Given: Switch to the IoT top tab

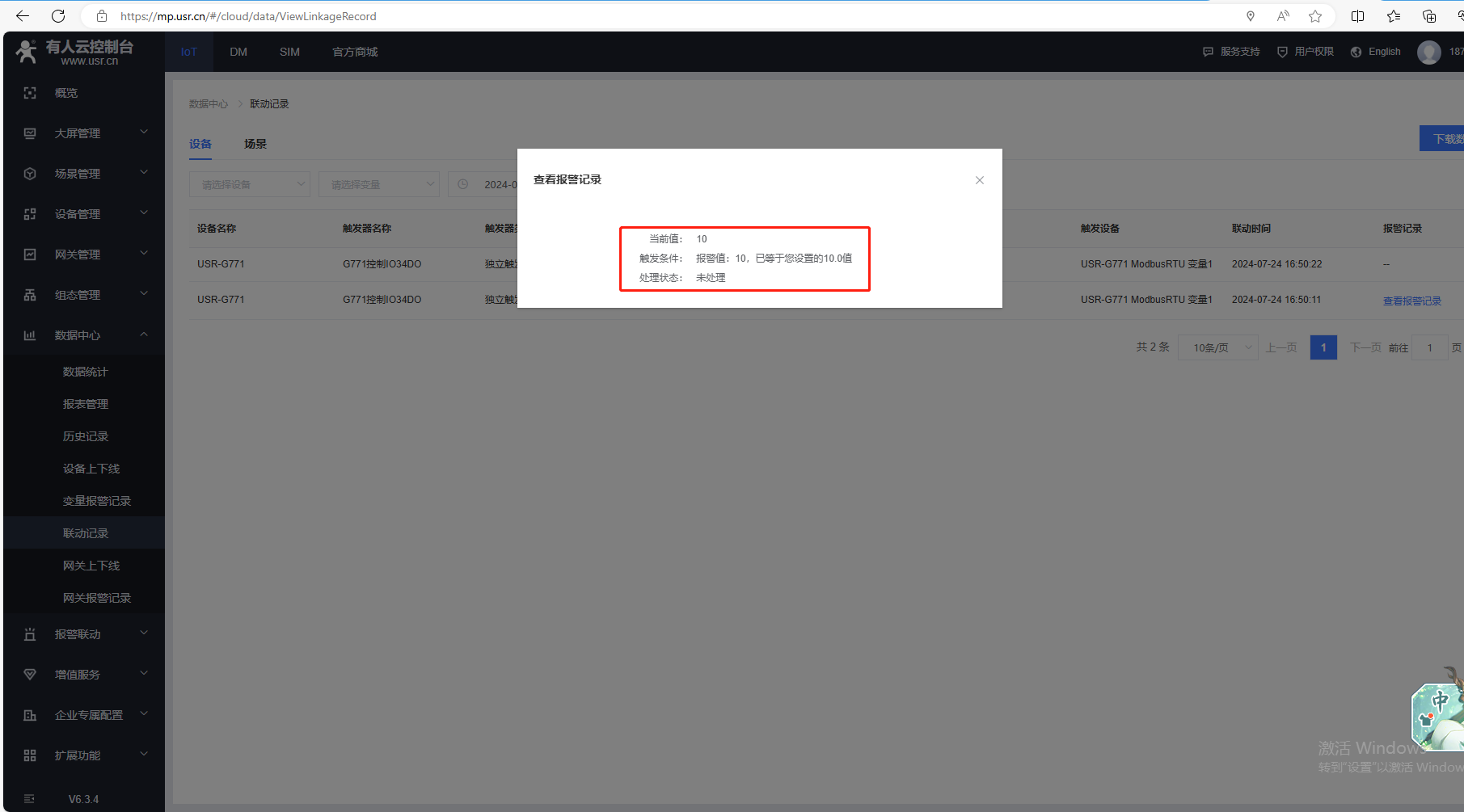Looking at the screenshot, I should 188,52.
